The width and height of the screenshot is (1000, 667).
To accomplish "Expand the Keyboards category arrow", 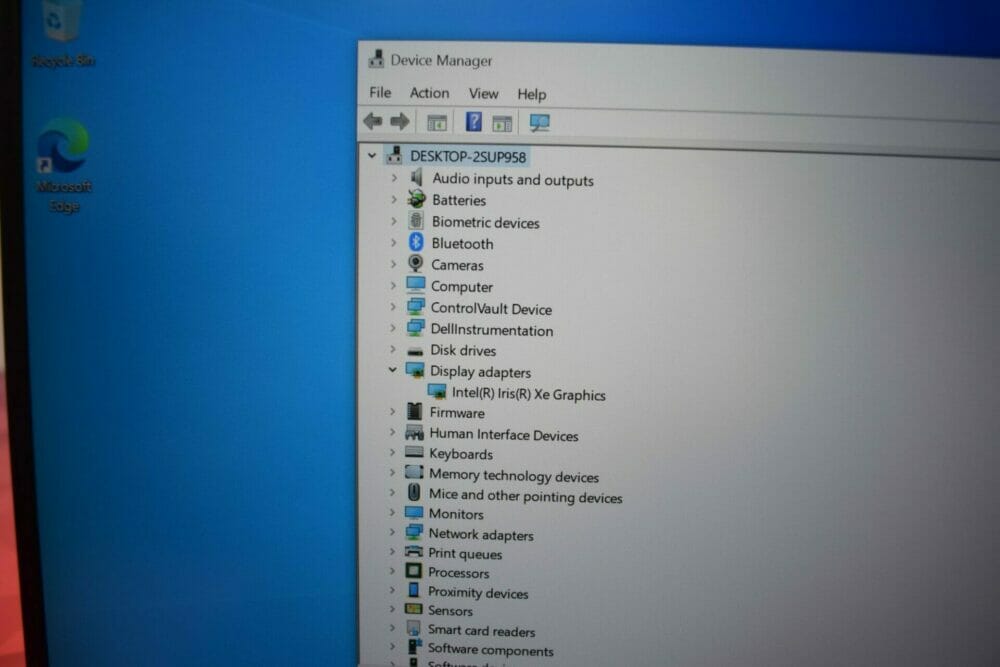I will point(392,452).
